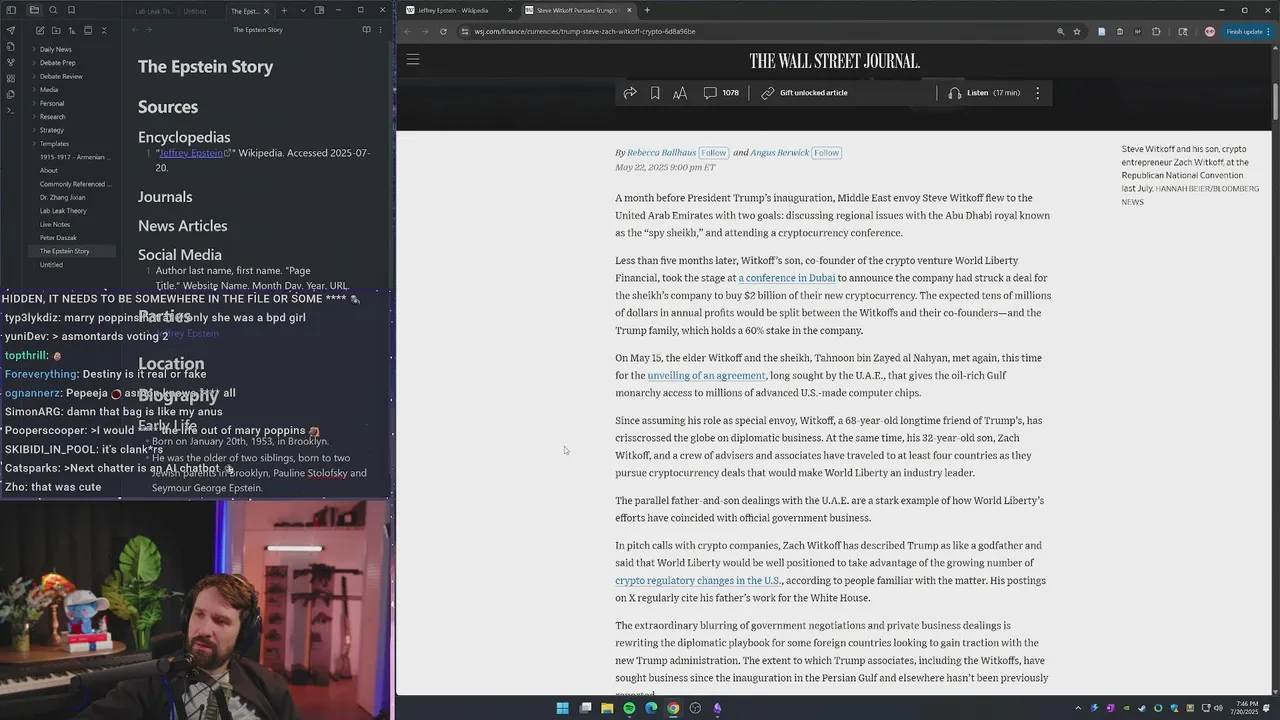Close The Epstein Story tab in Obsidian
The height and width of the screenshot is (720, 1280).
click(x=267, y=11)
